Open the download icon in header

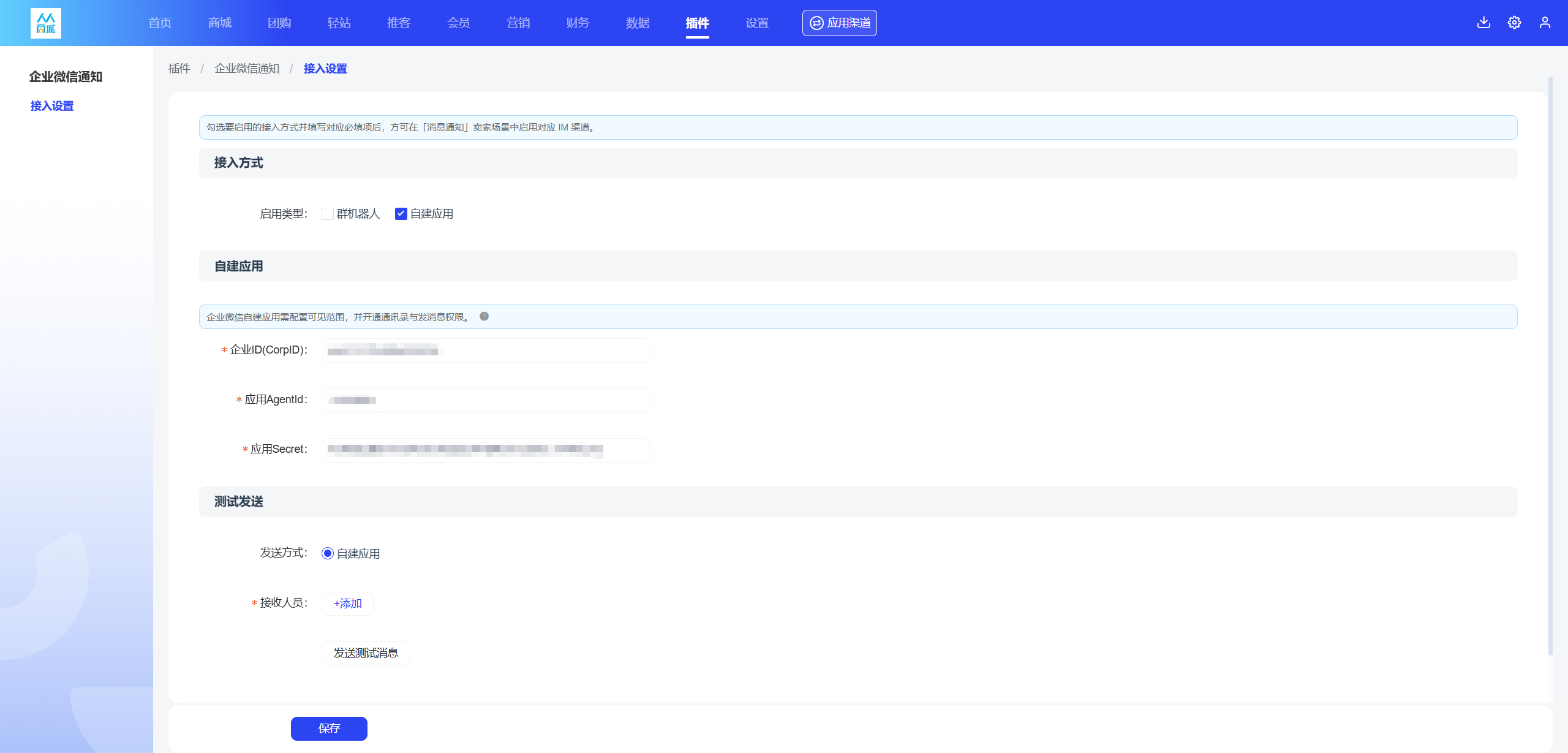(1483, 23)
